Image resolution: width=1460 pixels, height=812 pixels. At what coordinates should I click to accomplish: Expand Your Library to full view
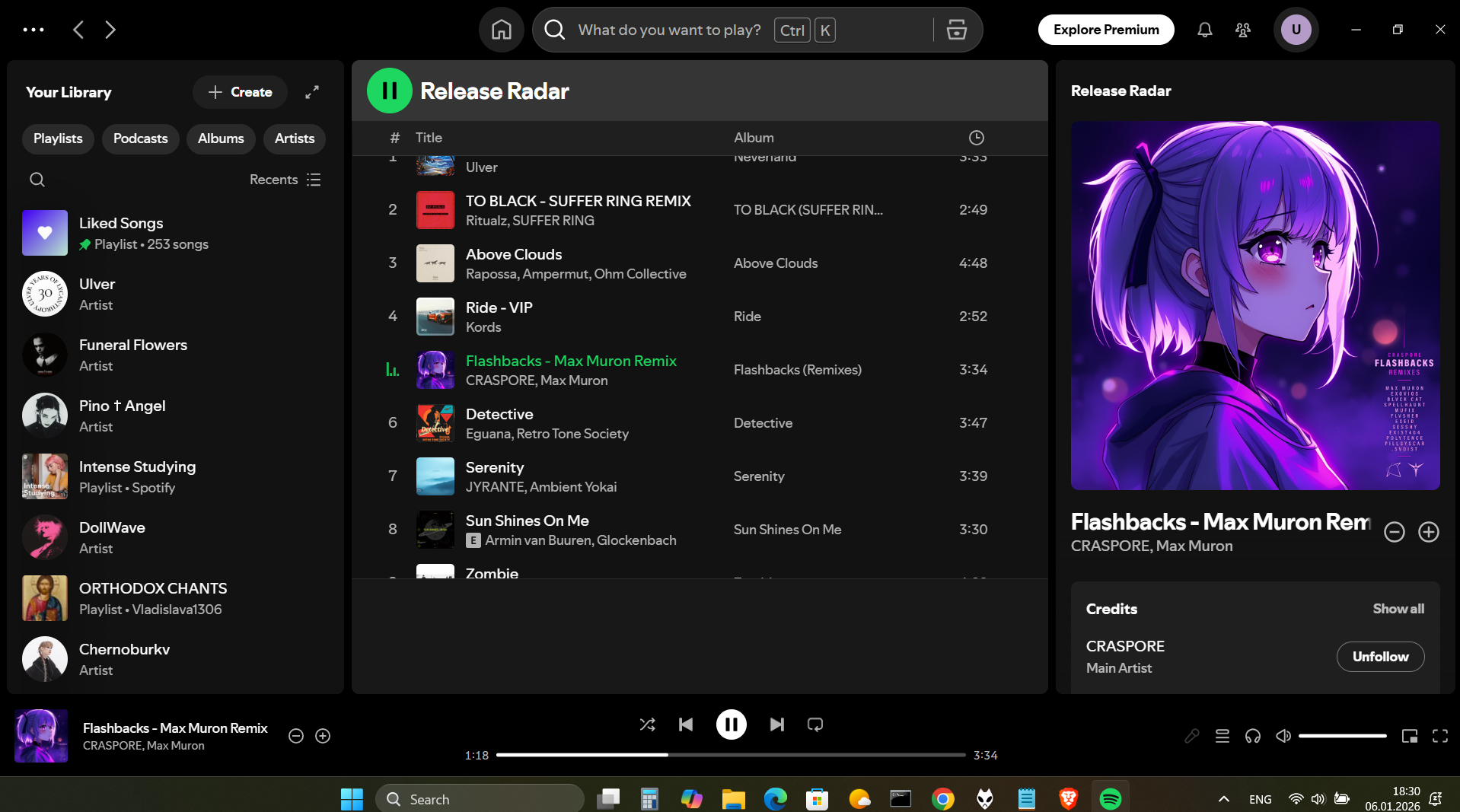(312, 92)
